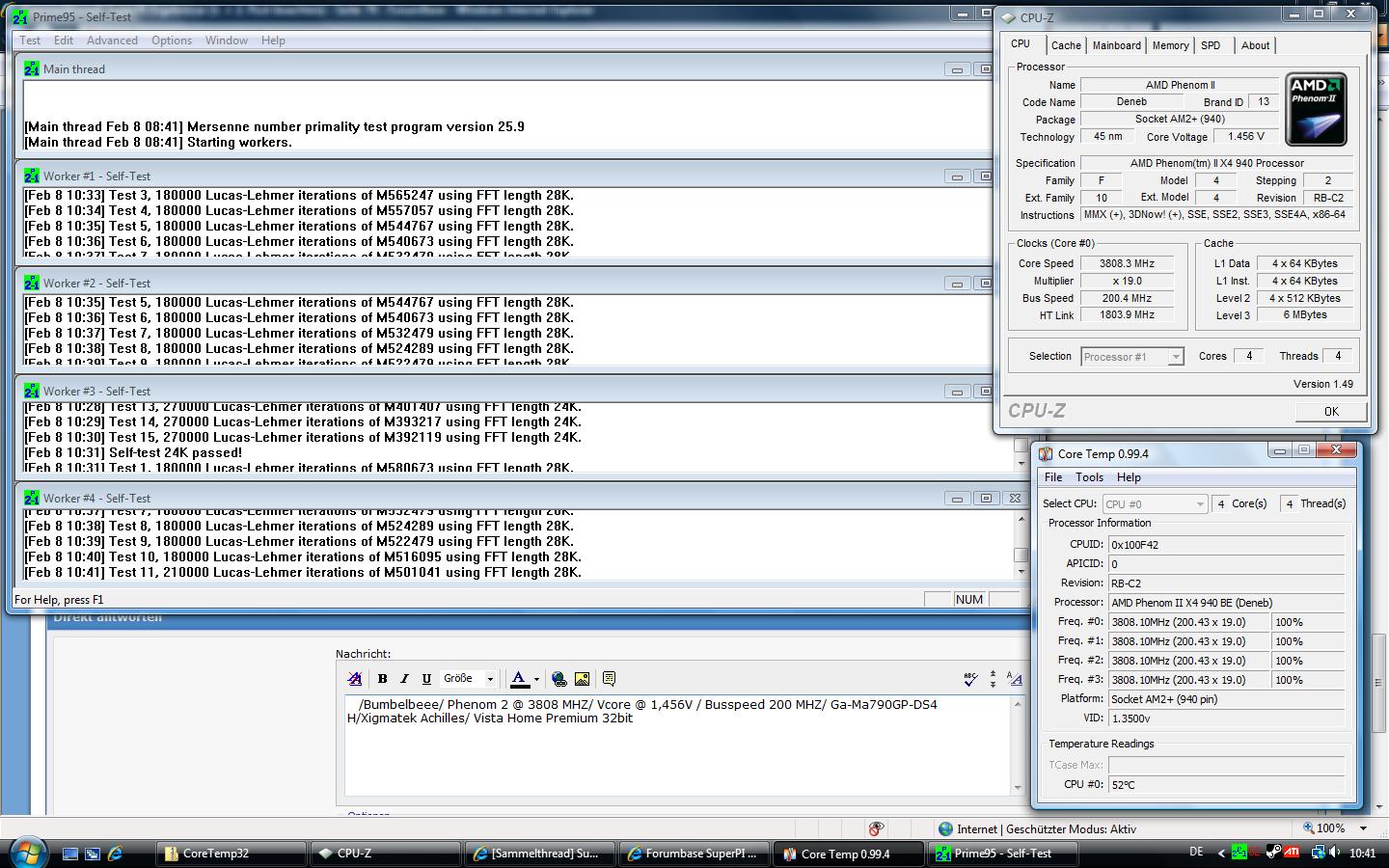Click Worker #3 window icon
Viewport: 1389px width, 868px height.
(x=32, y=391)
